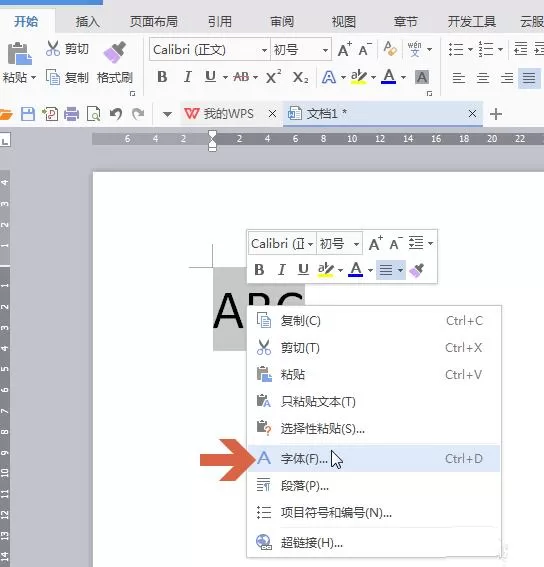The width and height of the screenshot is (544, 567).
Task: Toggle underline U in ribbon
Action: pos(210,77)
